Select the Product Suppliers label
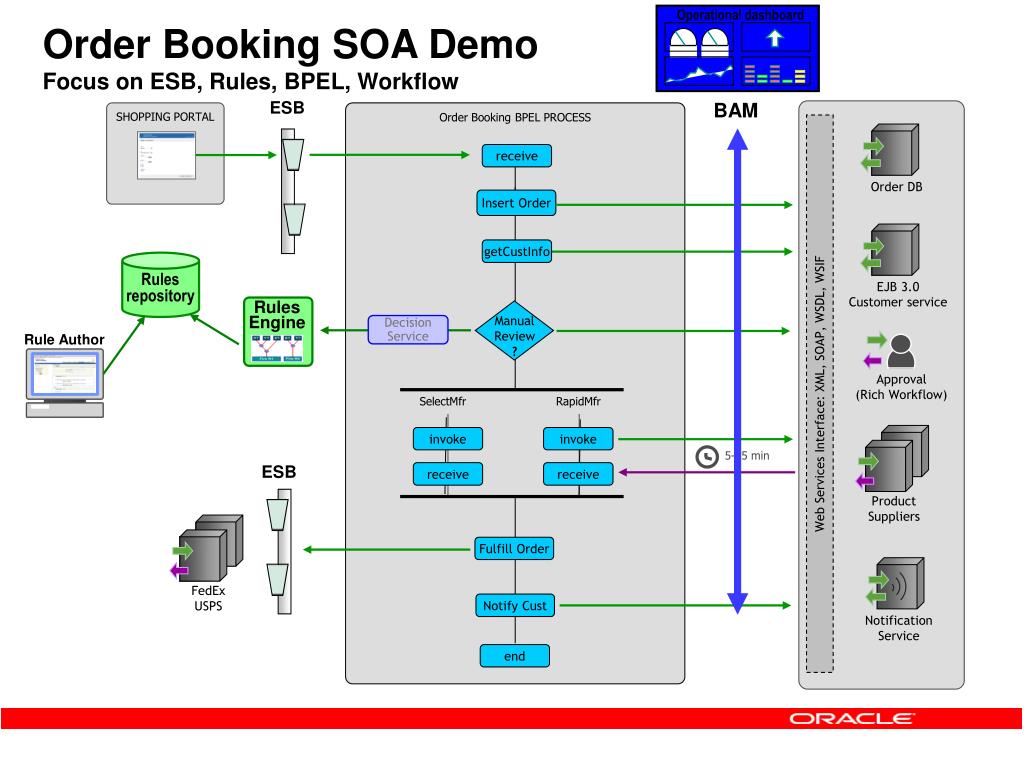This screenshot has height=768, width=1024. 893,509
